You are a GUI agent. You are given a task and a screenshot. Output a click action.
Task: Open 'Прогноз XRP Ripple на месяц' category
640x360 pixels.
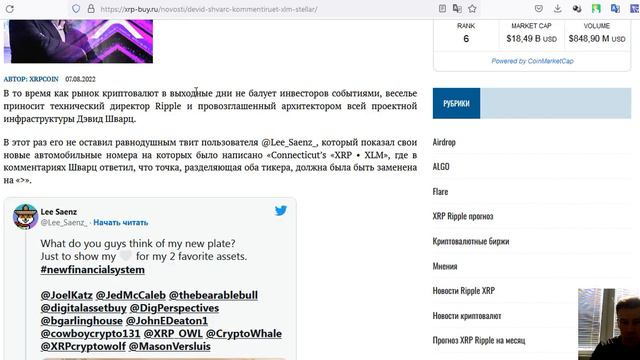(479, 340)
